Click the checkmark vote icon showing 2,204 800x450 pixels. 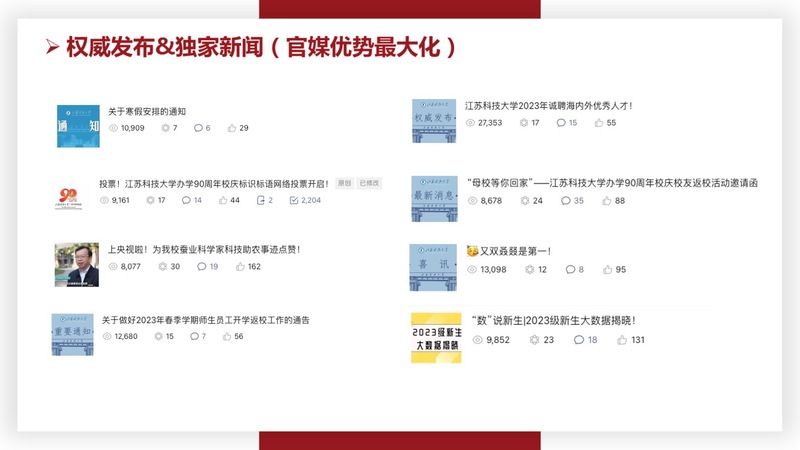(293, 200)
